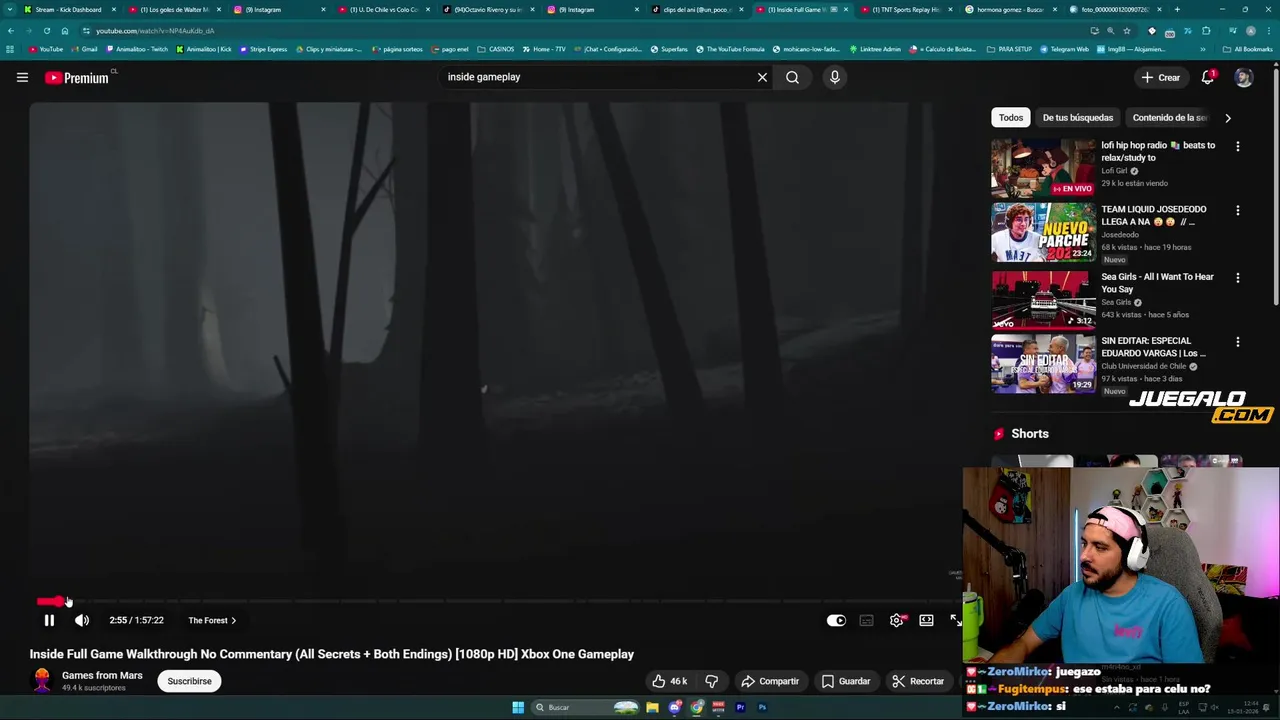Image resolution: width=1280 pixels, height=720 pixels.
Task: Expand The Forest chapter list
Action: pyautogui.click(x=212, y=620)
